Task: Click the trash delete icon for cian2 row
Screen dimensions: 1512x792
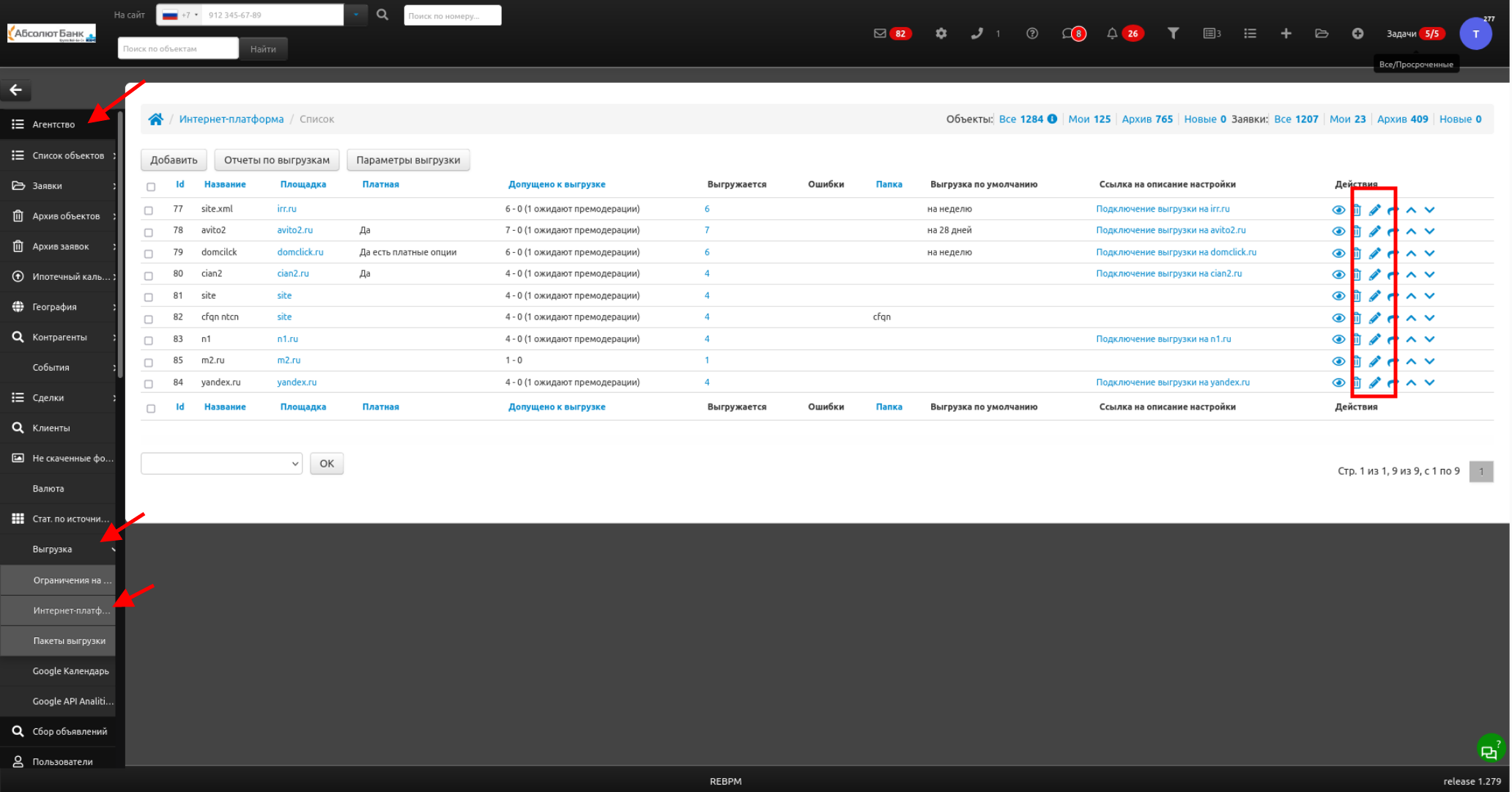Action: (1357, 274)
